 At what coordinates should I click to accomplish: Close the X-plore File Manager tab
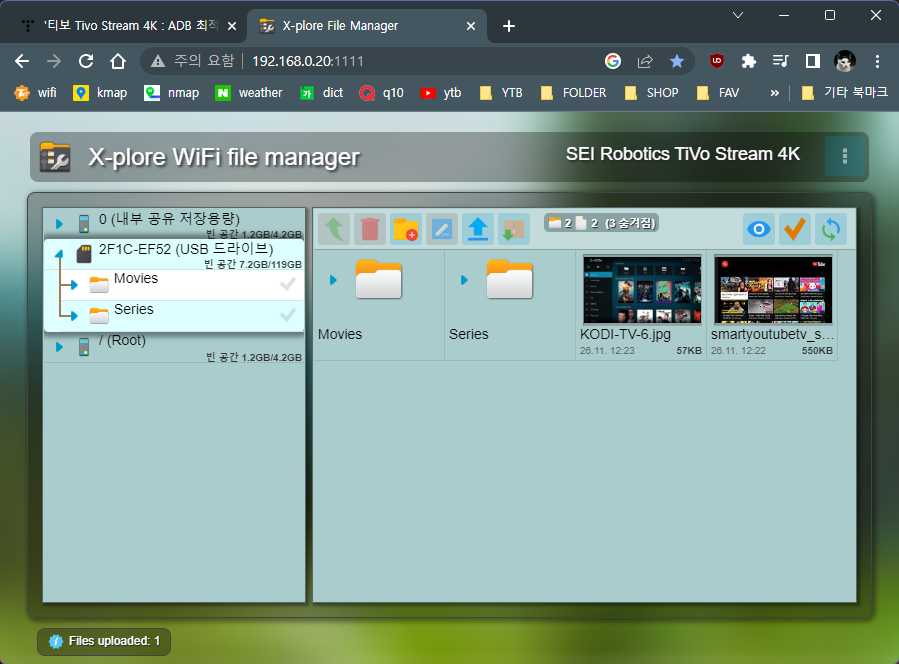point(471,26)
